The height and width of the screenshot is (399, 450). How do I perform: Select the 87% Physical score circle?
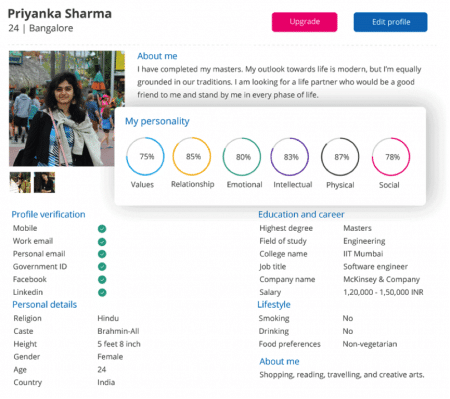tap(340, 157)
